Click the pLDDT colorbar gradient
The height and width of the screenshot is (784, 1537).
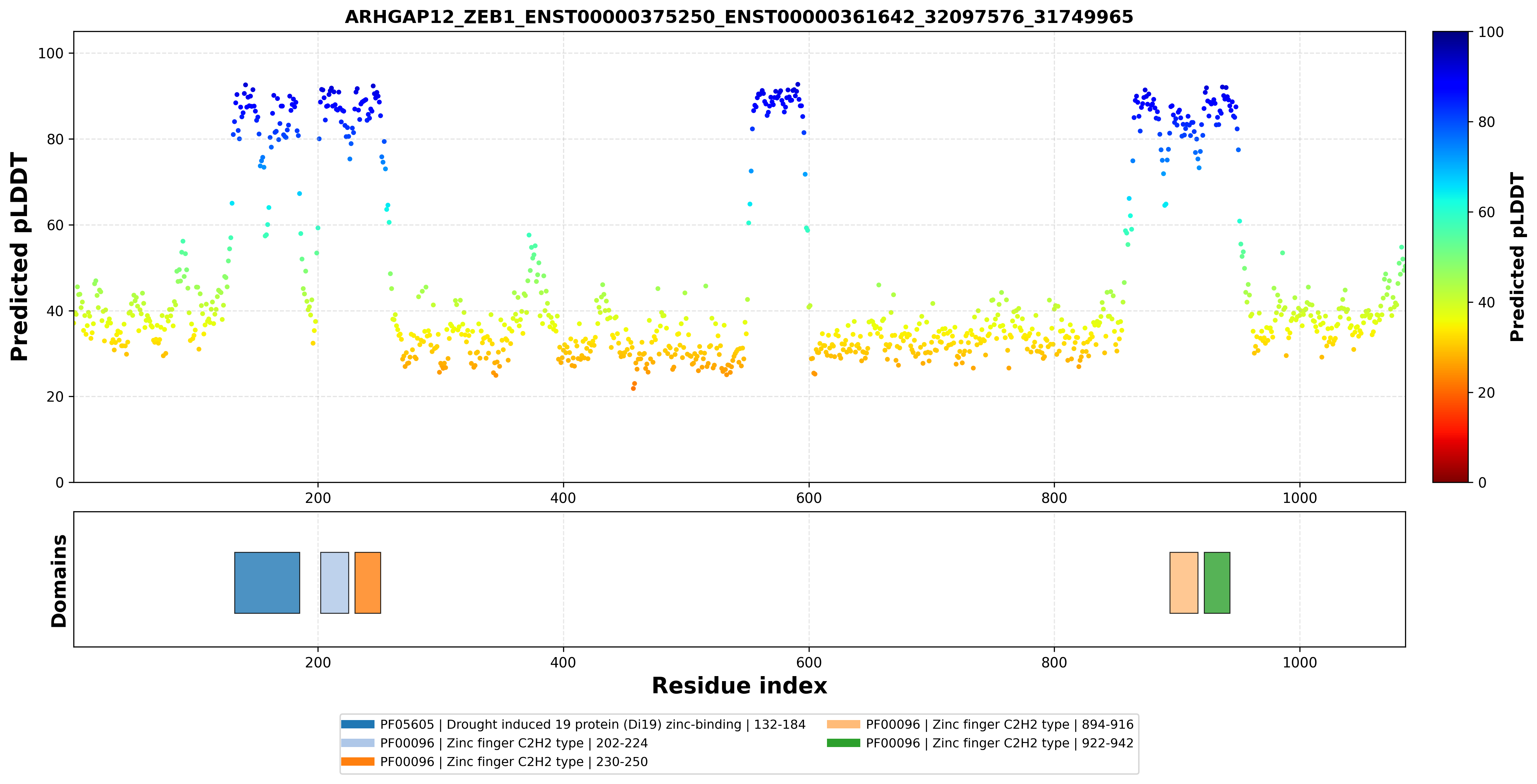(x=1450, y=257)
